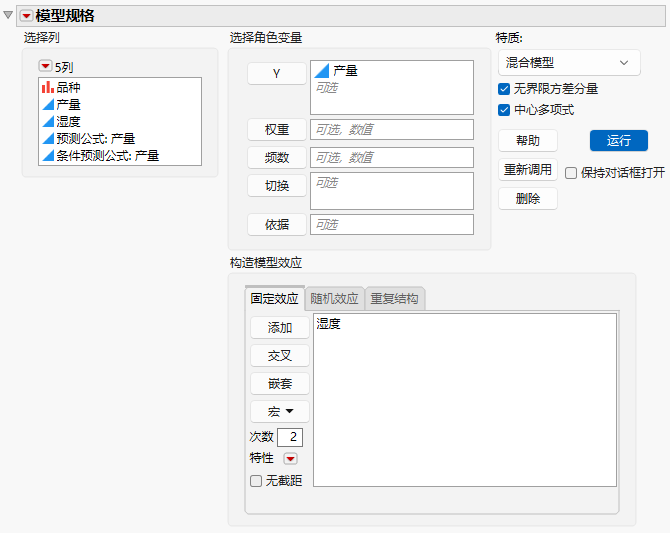Screen dimensions: 670x533
Task: Open the 宏 macros dropdown button
Action: (280, 412)
